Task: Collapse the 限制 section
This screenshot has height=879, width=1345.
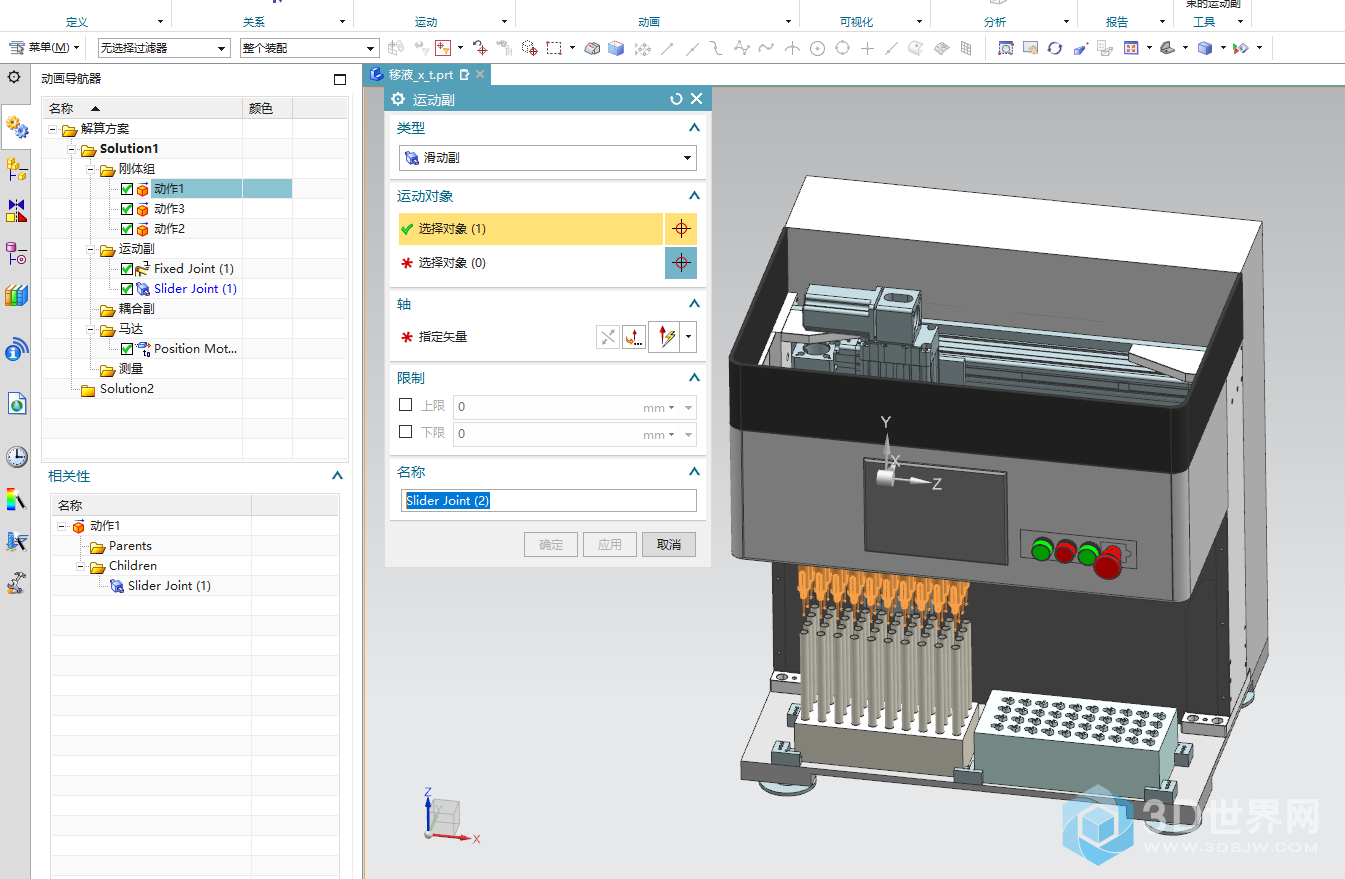Action: (x=694, y=378)
